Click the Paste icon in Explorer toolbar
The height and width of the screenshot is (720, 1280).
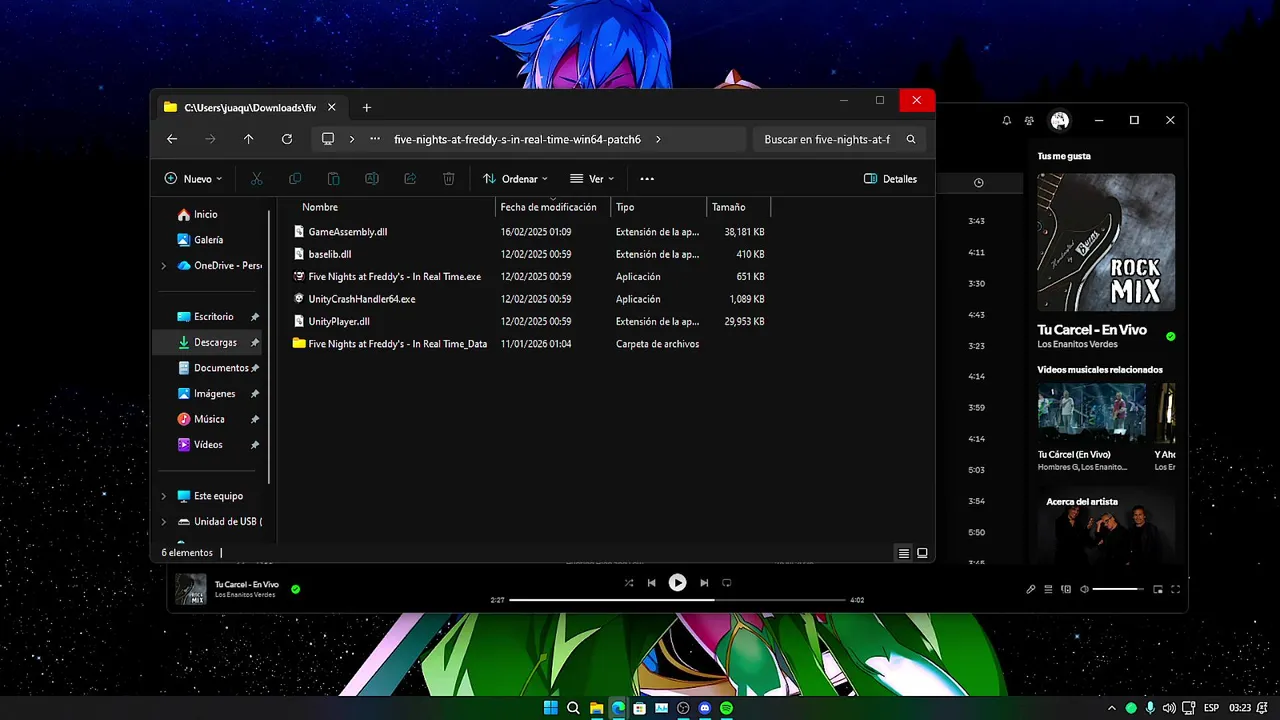point(333,179)
